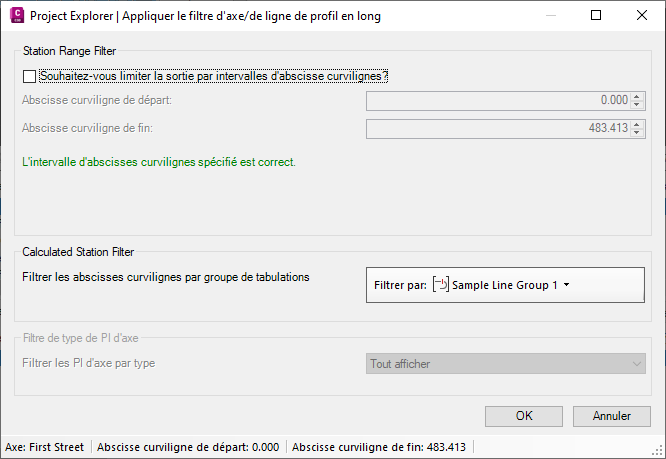Minimize the Project Explorer dialog
666x459 pixels.
tap(550, 16)
